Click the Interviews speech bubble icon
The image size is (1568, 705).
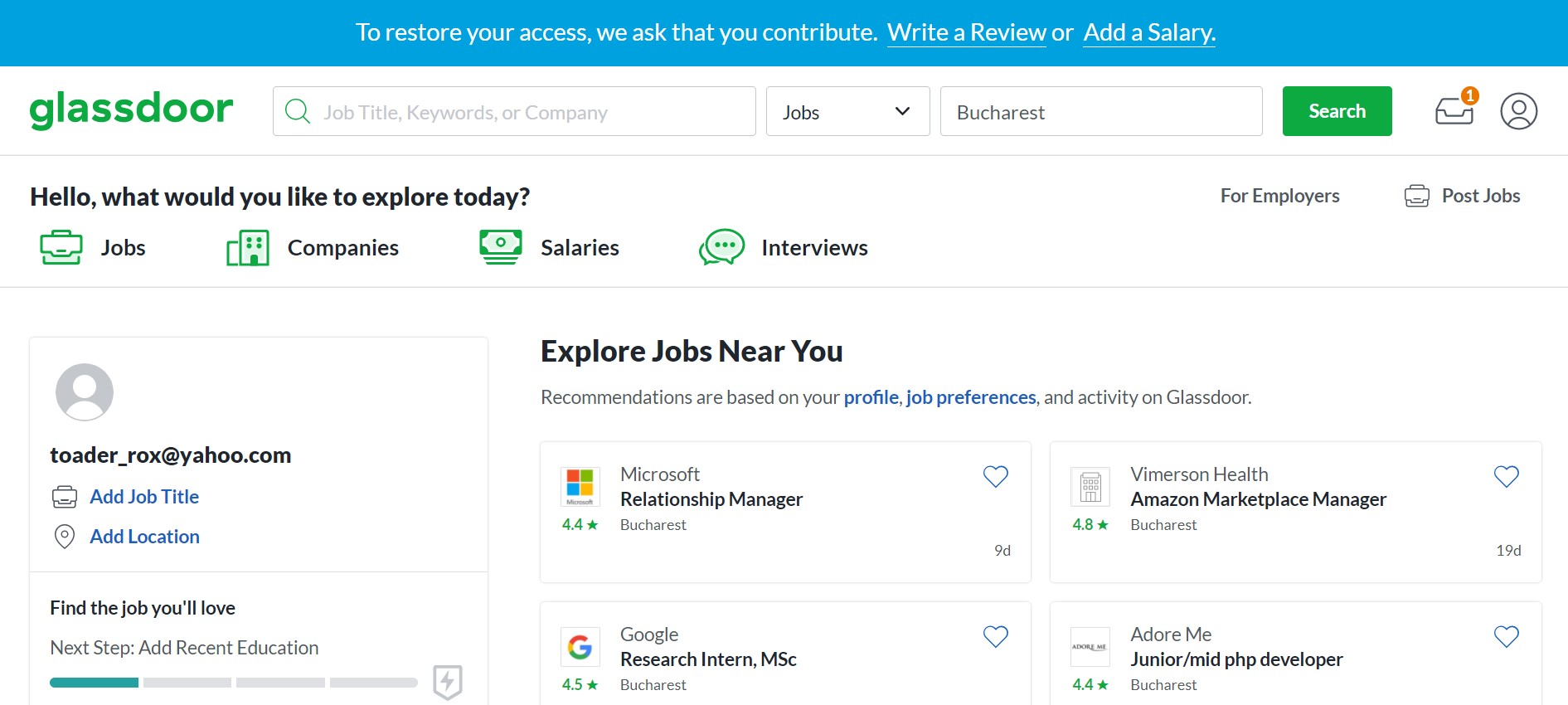721,247
